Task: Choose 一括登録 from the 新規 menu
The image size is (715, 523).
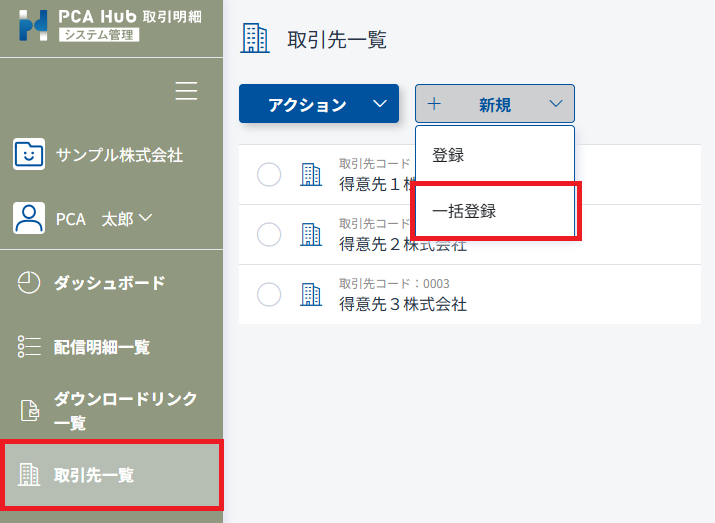Action: (465, 211)
